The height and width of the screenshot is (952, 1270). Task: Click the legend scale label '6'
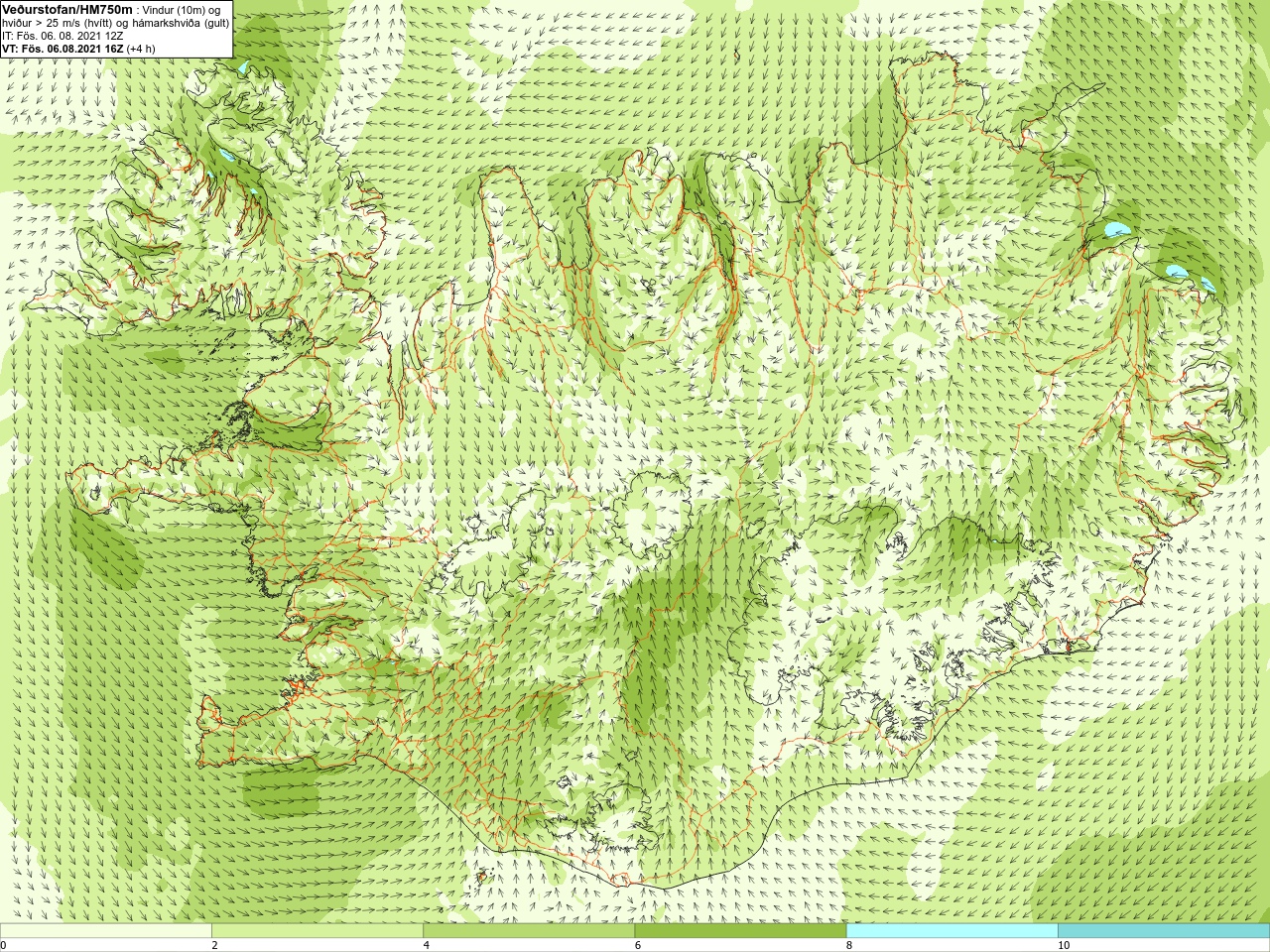tap(637, 945)
